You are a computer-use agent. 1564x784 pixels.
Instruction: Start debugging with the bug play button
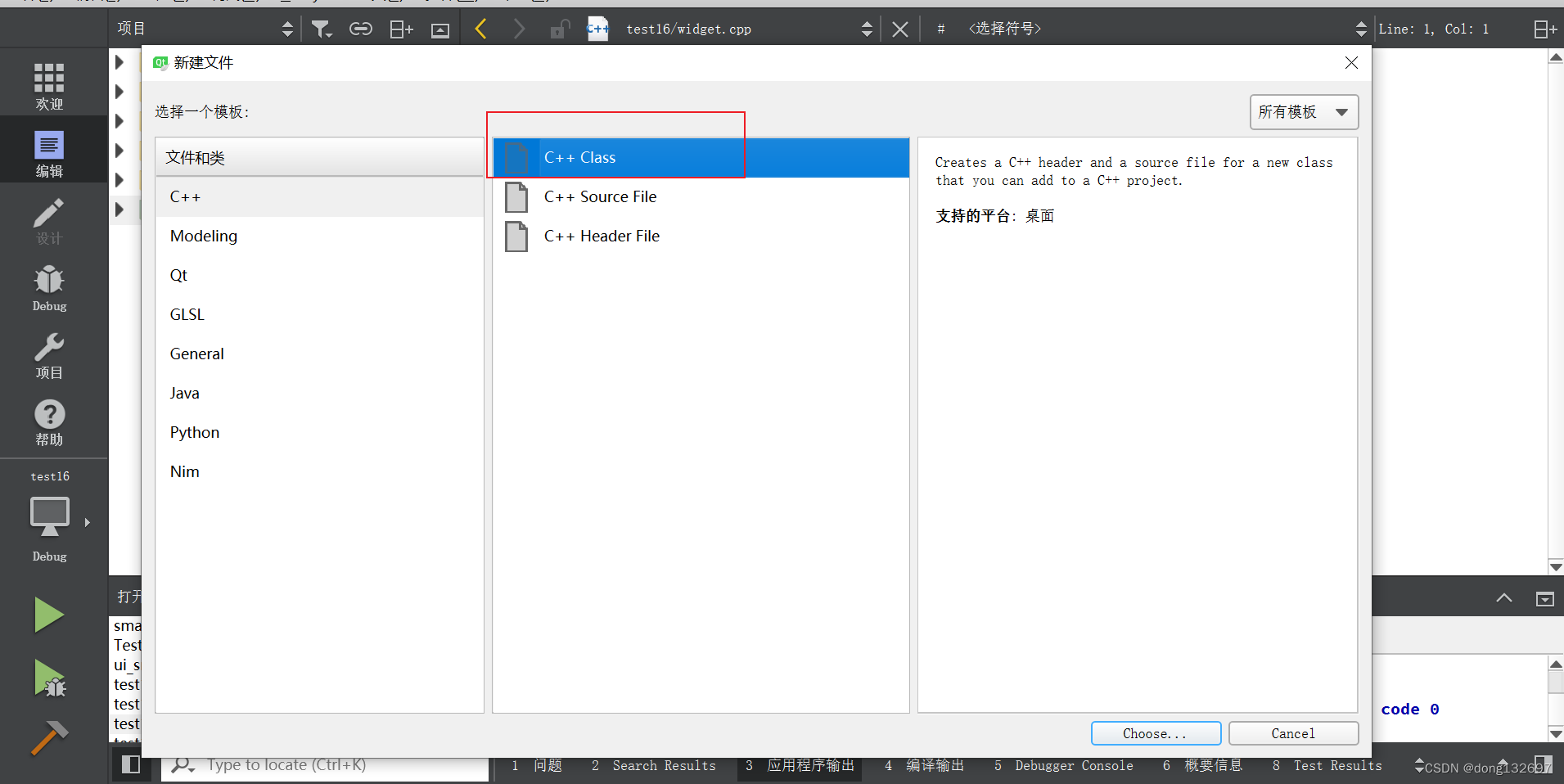pos(49,678)
